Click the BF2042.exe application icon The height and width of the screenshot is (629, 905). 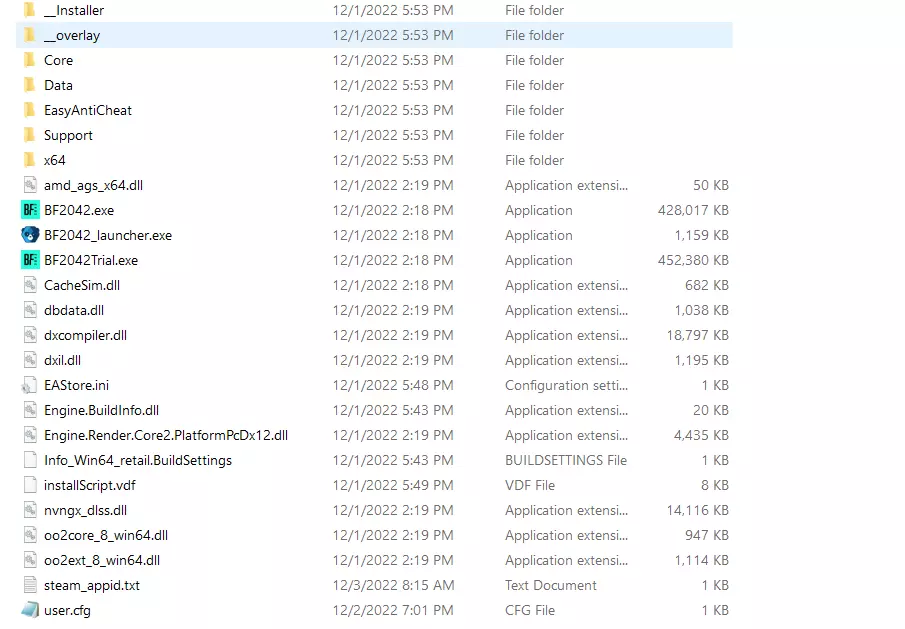(30, 210)
